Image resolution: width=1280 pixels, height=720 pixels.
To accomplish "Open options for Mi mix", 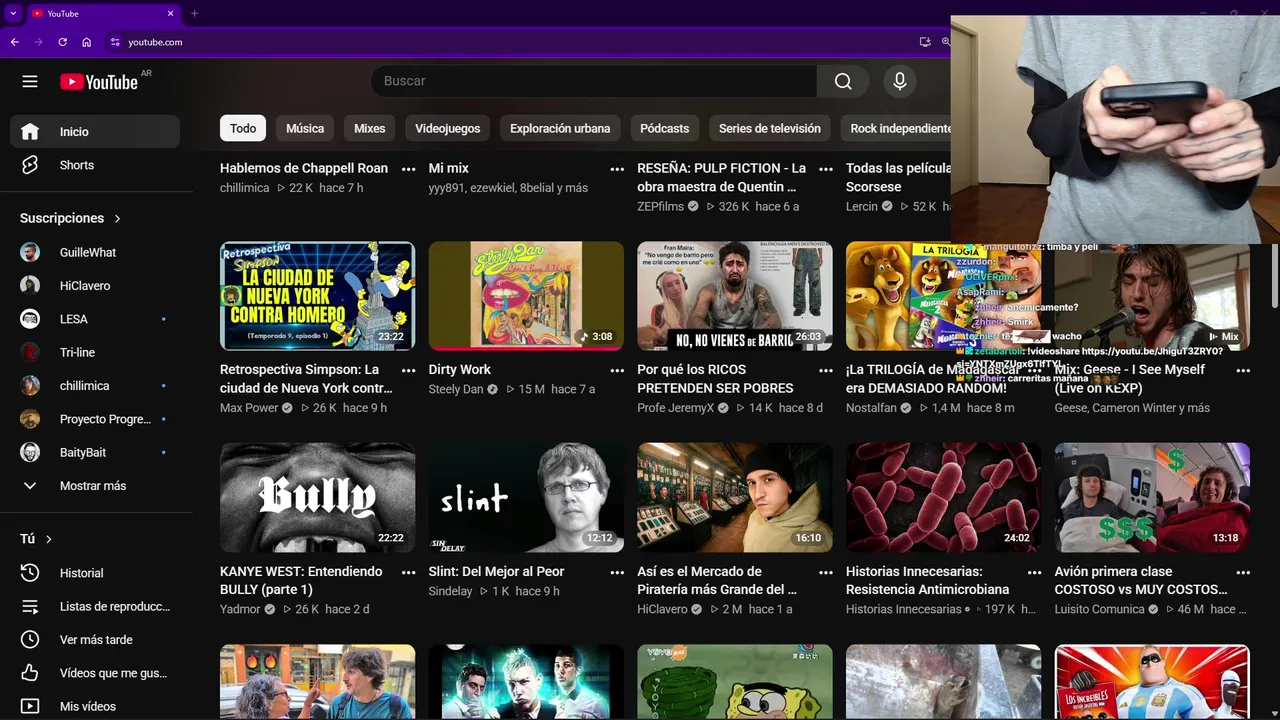I will (617, 169).
